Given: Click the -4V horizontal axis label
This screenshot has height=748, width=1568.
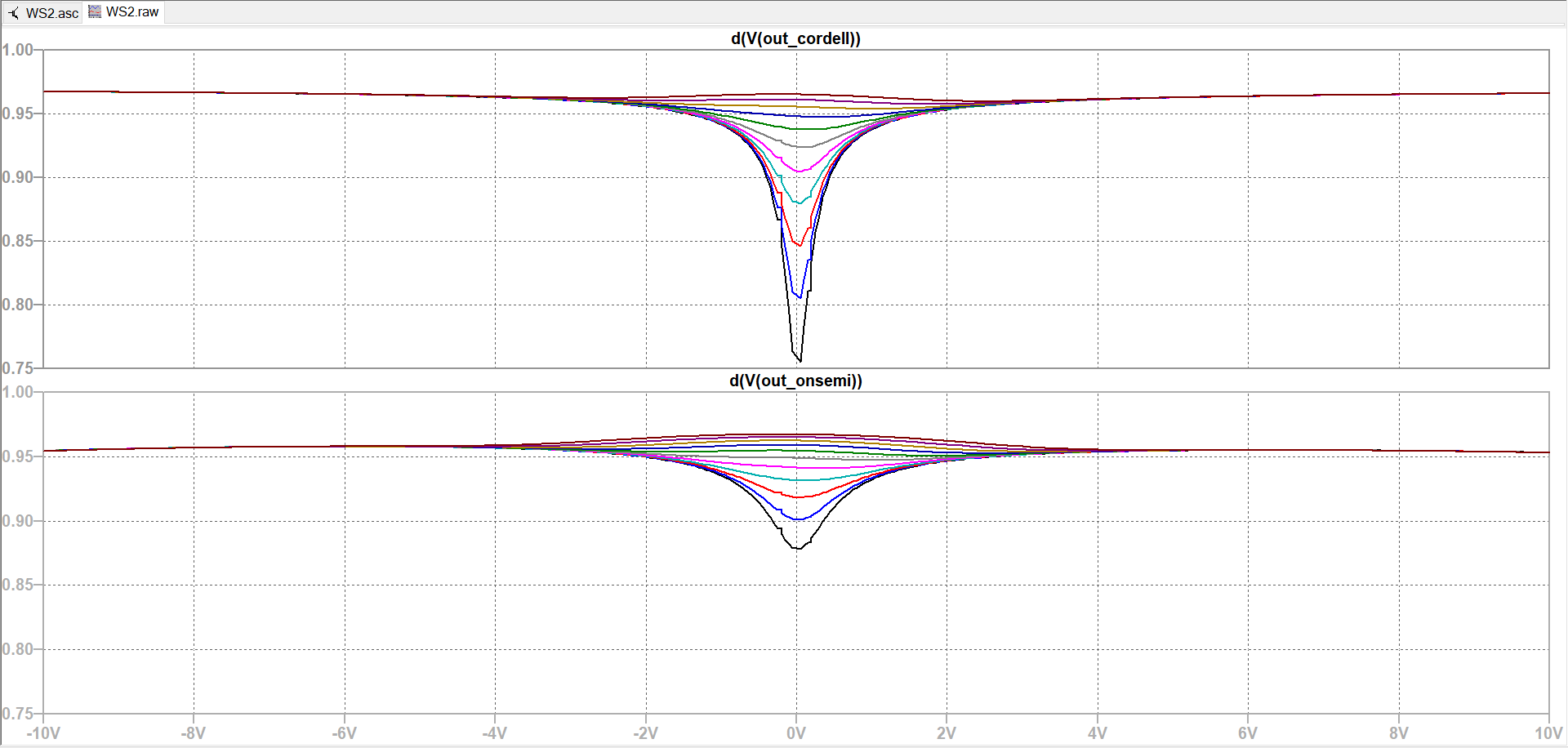Looking at the screenshot, I should click(495, 733).
